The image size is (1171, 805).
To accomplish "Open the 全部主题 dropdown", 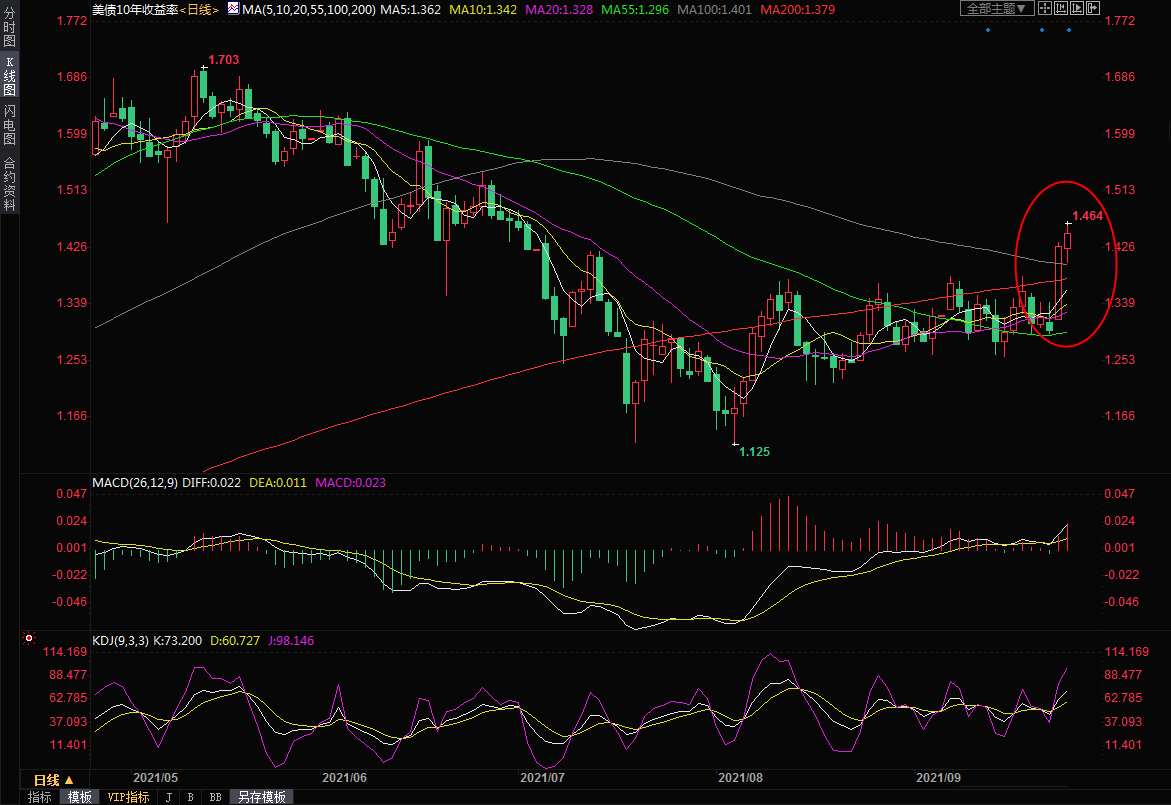I will [995, 8].
